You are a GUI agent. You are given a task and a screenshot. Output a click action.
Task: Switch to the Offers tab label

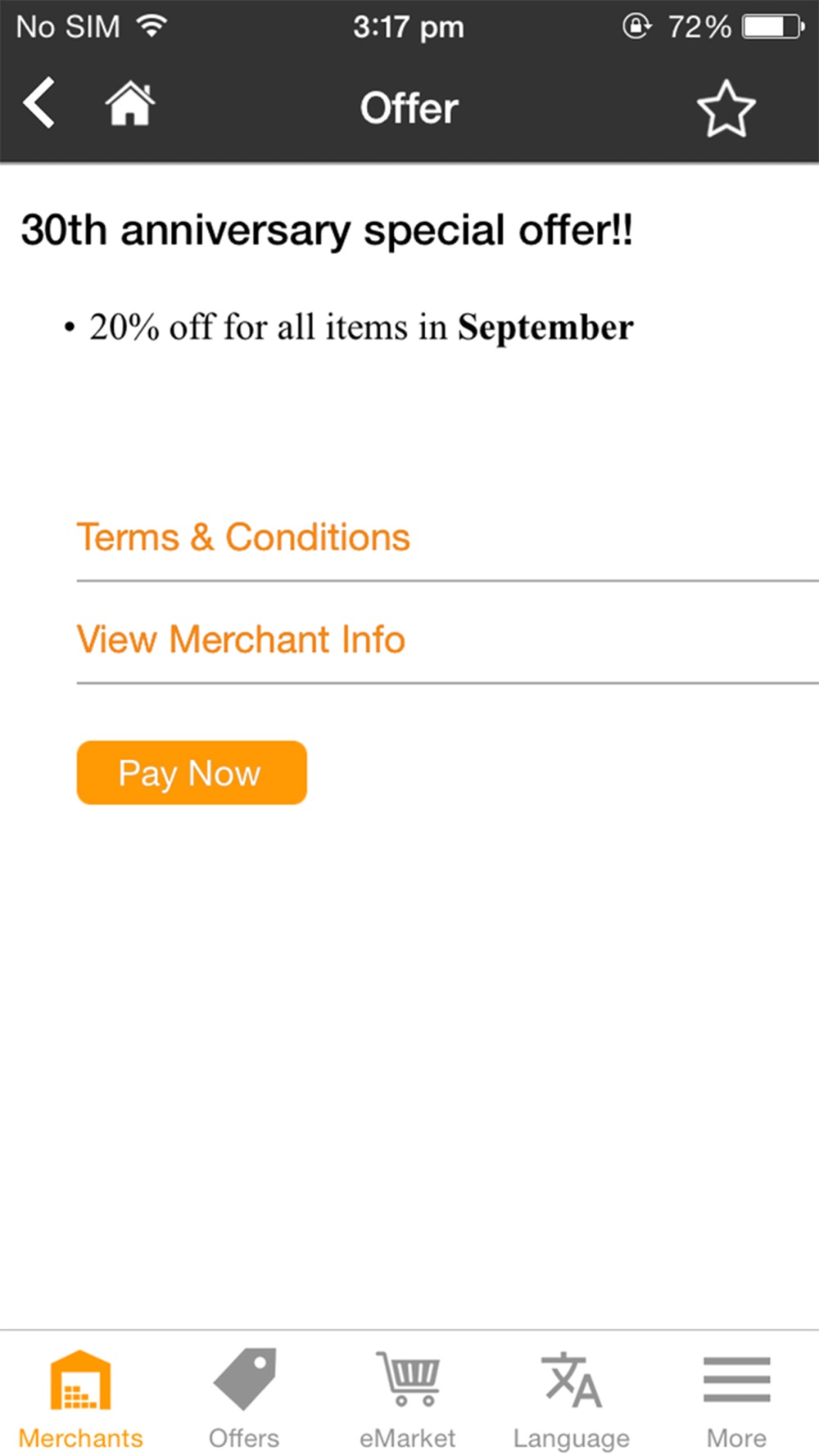pos(244,1438)
